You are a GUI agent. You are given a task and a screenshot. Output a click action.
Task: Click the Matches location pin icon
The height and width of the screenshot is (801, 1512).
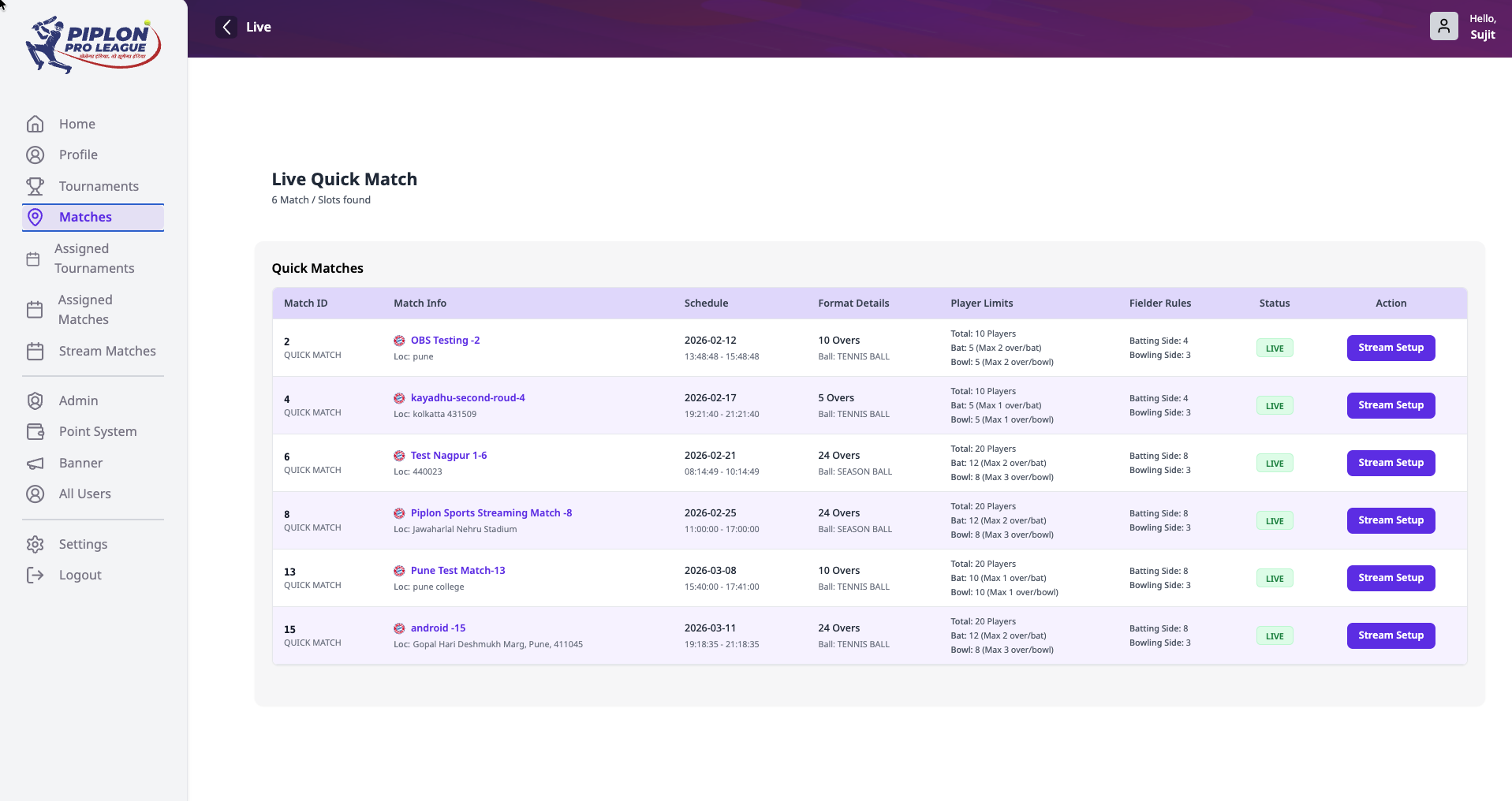click(35, 217)
